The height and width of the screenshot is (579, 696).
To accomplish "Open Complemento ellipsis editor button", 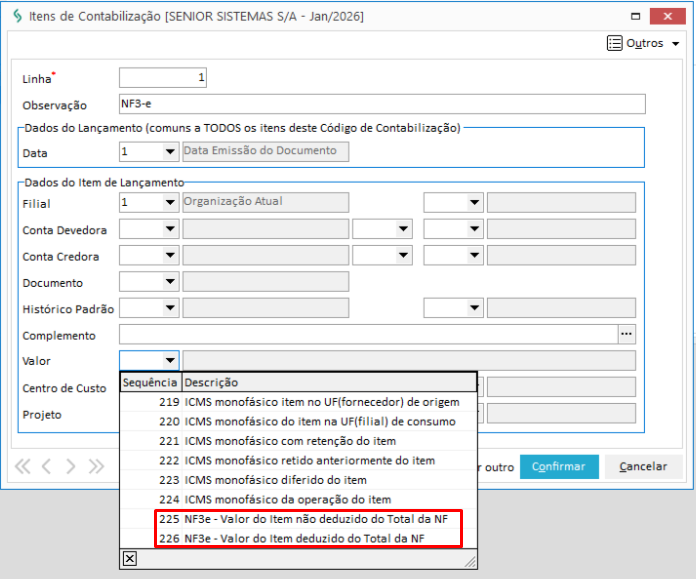I will tap(626, 334).
